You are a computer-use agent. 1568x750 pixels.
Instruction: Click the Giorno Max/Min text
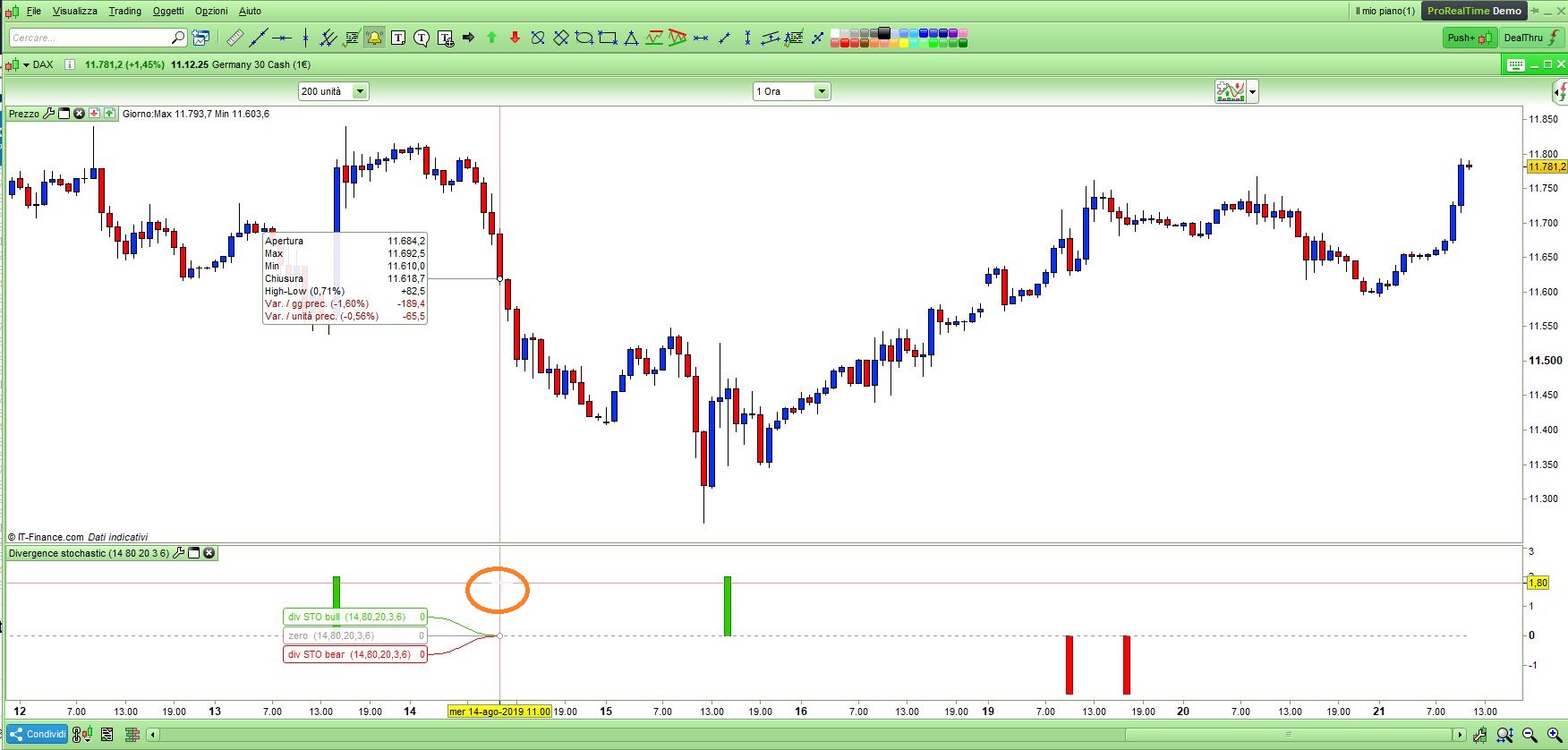(196, 114)
